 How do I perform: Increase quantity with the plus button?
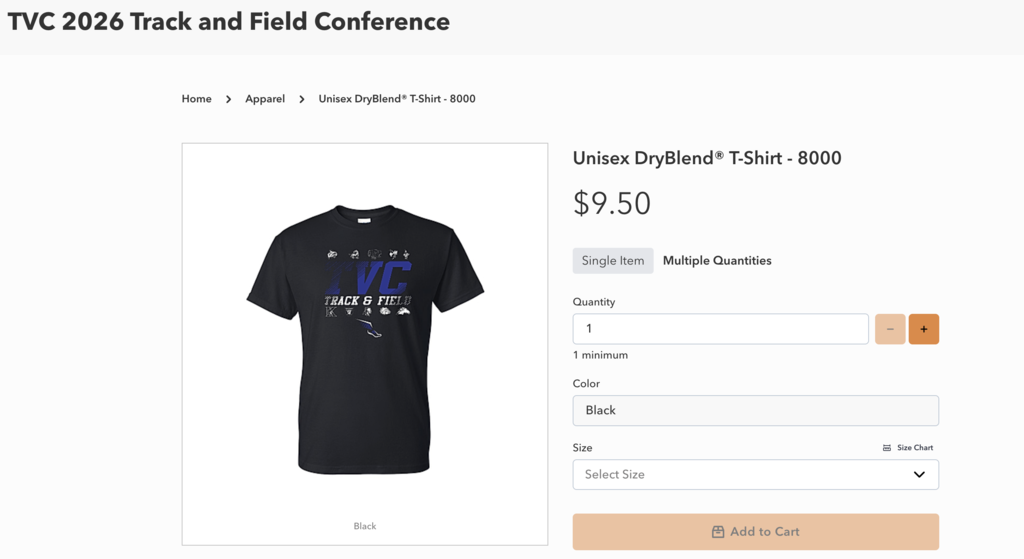coord(923,329)
